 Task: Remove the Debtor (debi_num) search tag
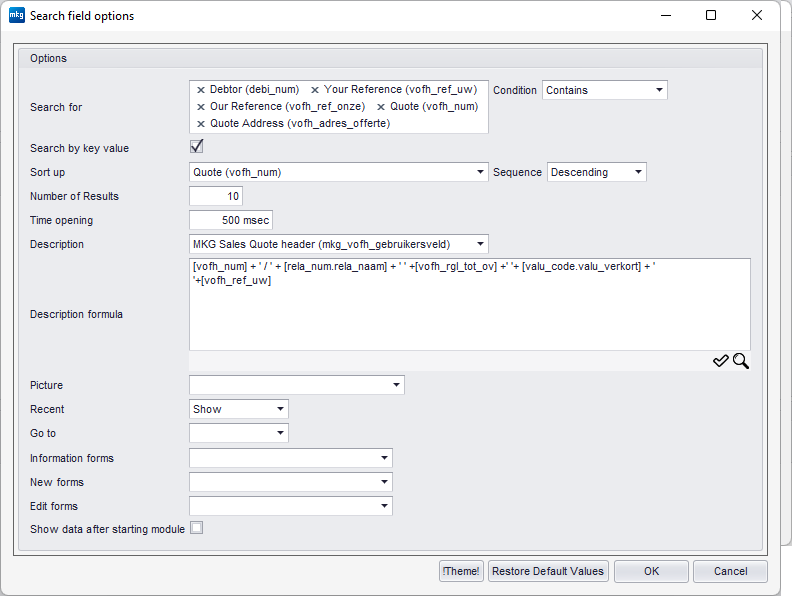click(x=201, y=90)
